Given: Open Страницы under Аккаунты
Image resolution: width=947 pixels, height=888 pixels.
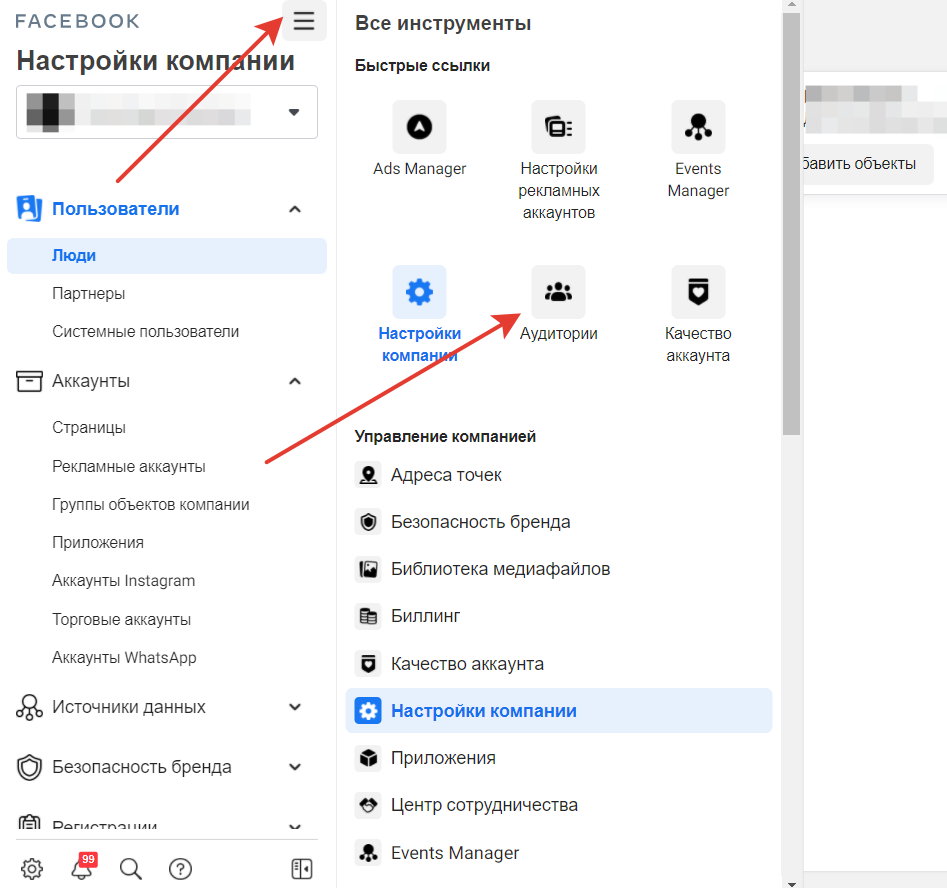Looking at the screenshot, I should tap(89, 428).
